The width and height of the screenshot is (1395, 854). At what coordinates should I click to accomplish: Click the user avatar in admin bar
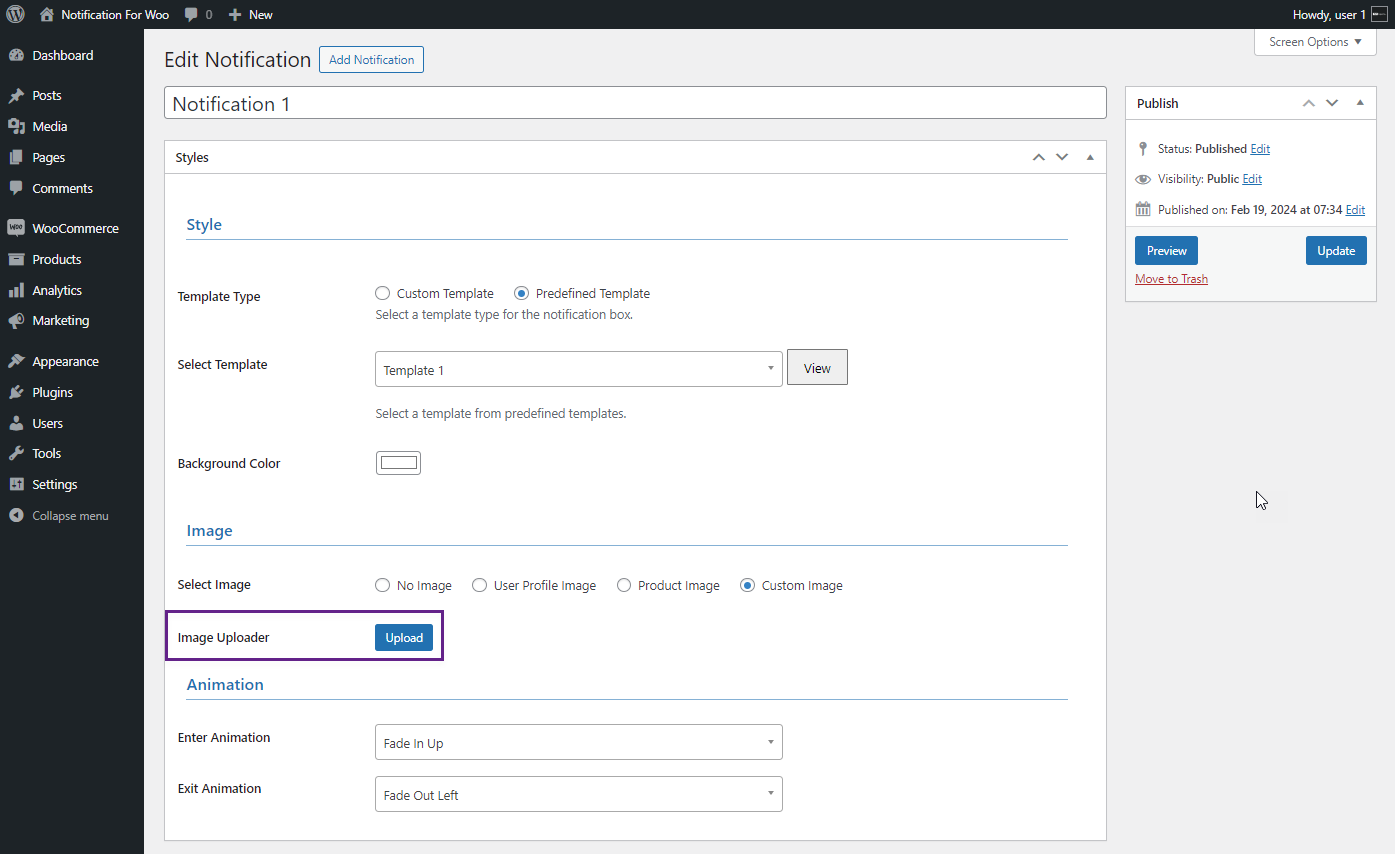pyautogui.click(x=1379, y=14)
